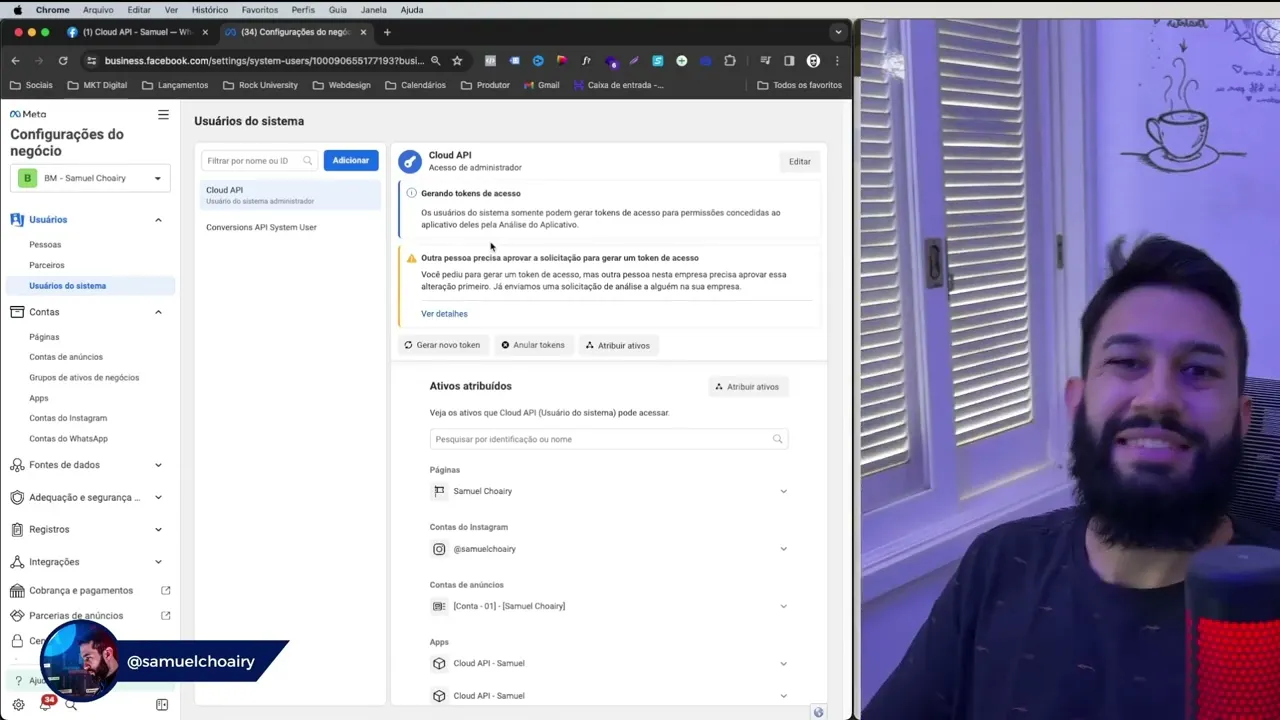The width and height of the screenshot is (1280, 720).
Task: Click the Fontes de dados icon
Action: point(17,465)
